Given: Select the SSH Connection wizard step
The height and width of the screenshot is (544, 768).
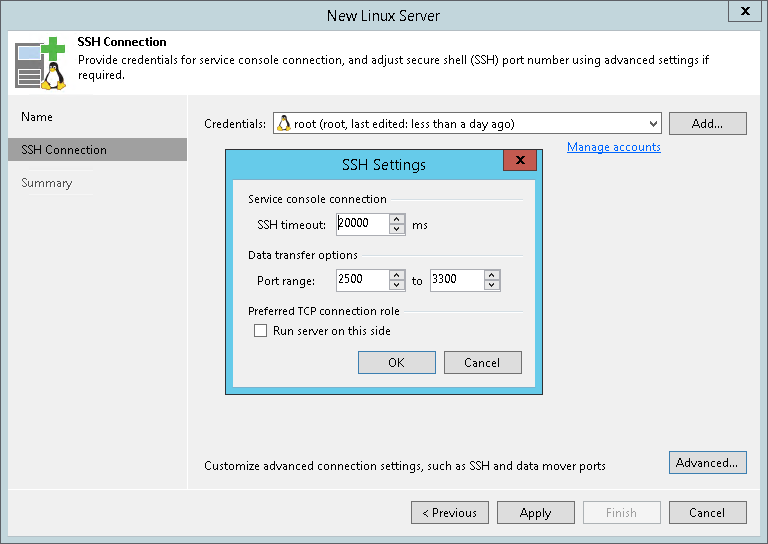Looking at the screenshot, I should coord(97,149).
